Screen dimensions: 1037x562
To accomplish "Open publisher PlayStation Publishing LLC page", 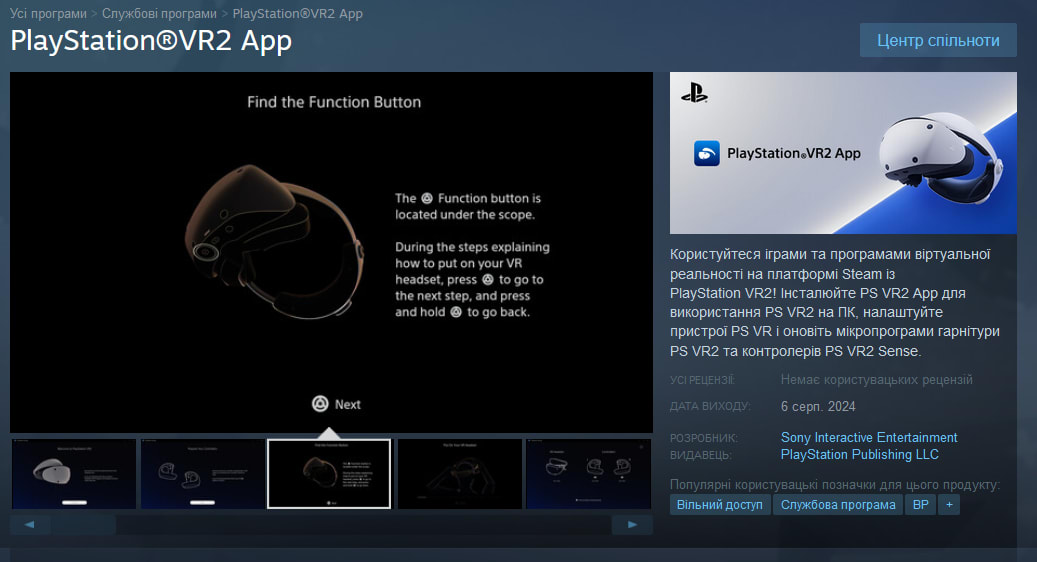I will pyautogui.click(x=860, y=454).
